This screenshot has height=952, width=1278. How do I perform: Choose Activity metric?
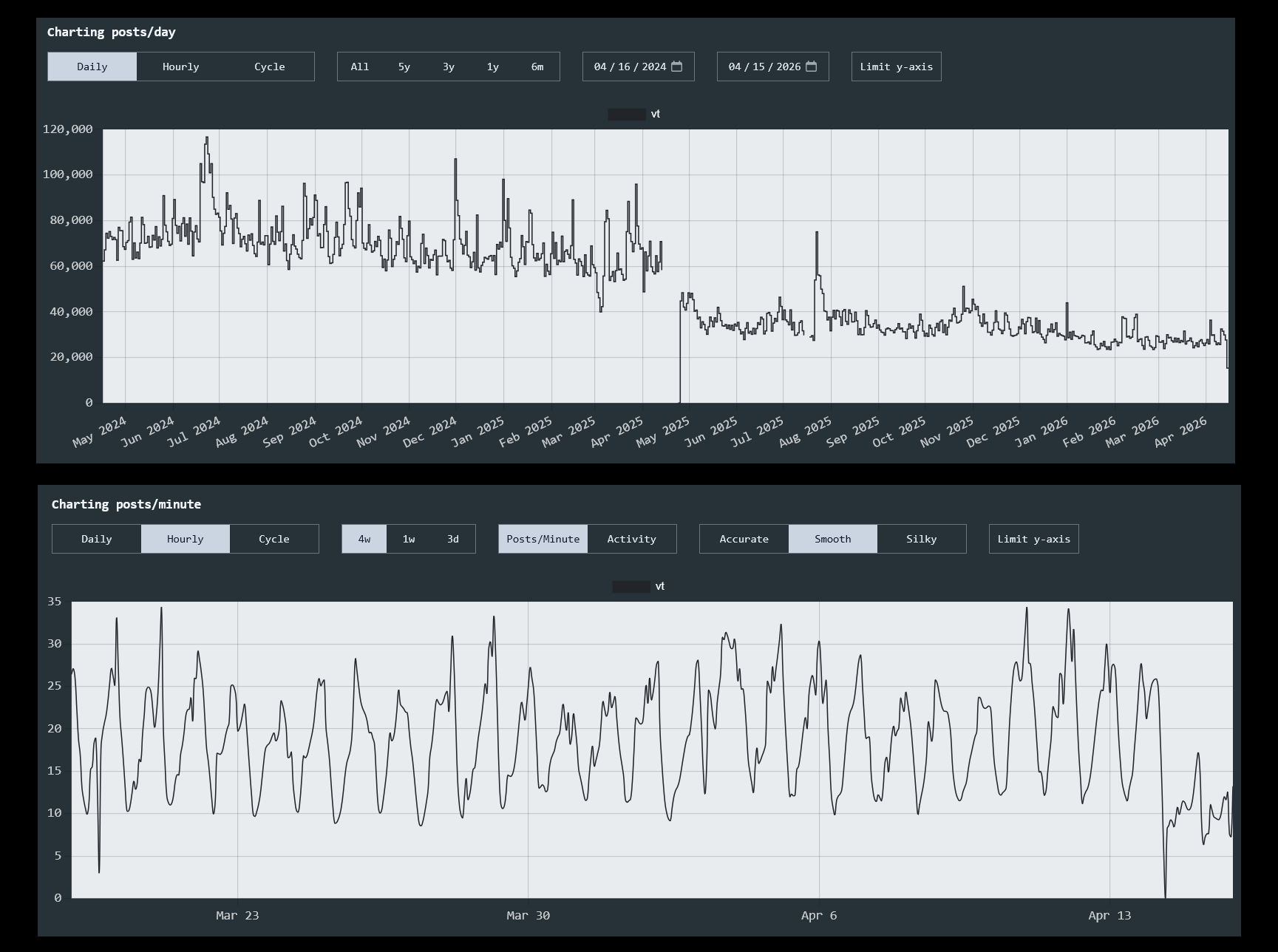[632, 539]
